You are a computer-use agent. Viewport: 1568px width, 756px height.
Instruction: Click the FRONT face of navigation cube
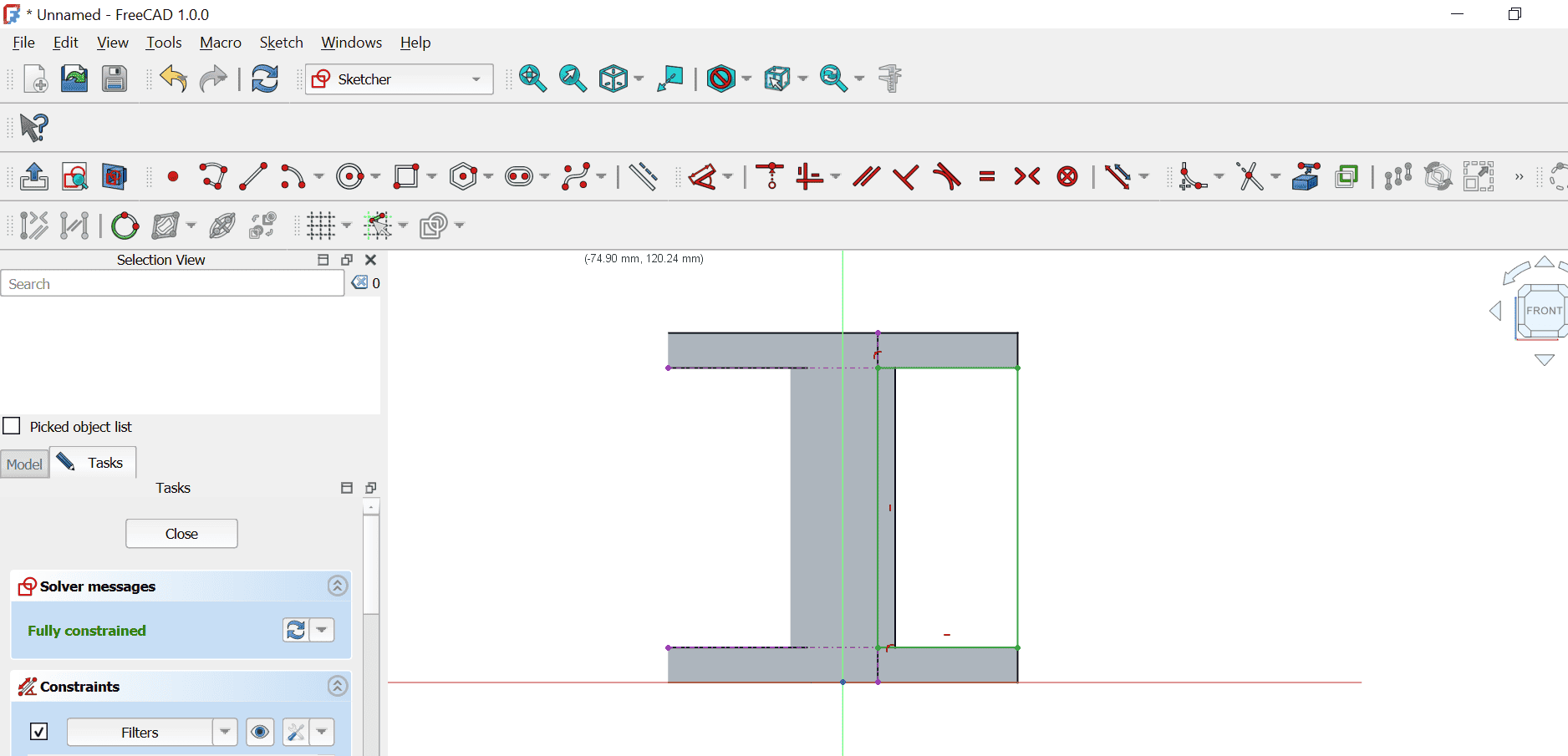[1543, 311]
